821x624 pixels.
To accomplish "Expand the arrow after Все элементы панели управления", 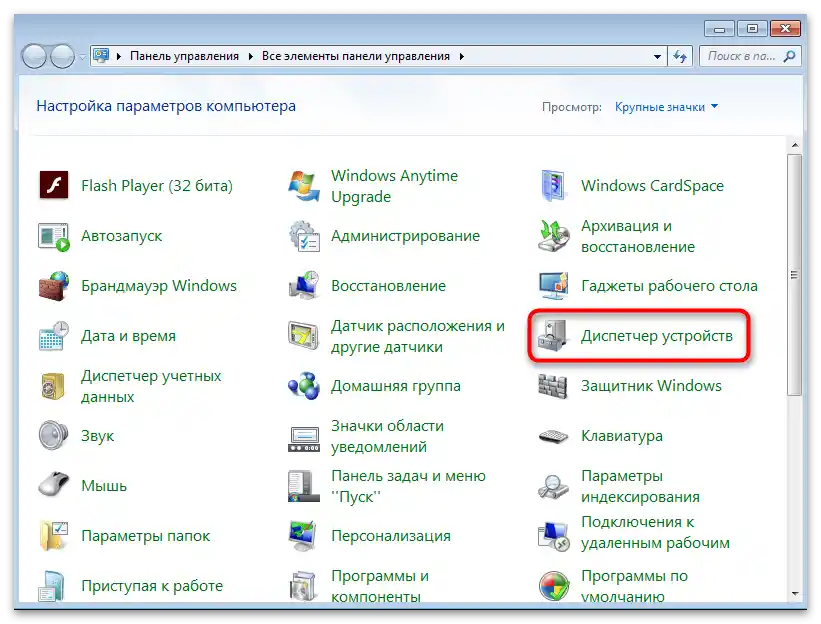I will coord(461,56).
